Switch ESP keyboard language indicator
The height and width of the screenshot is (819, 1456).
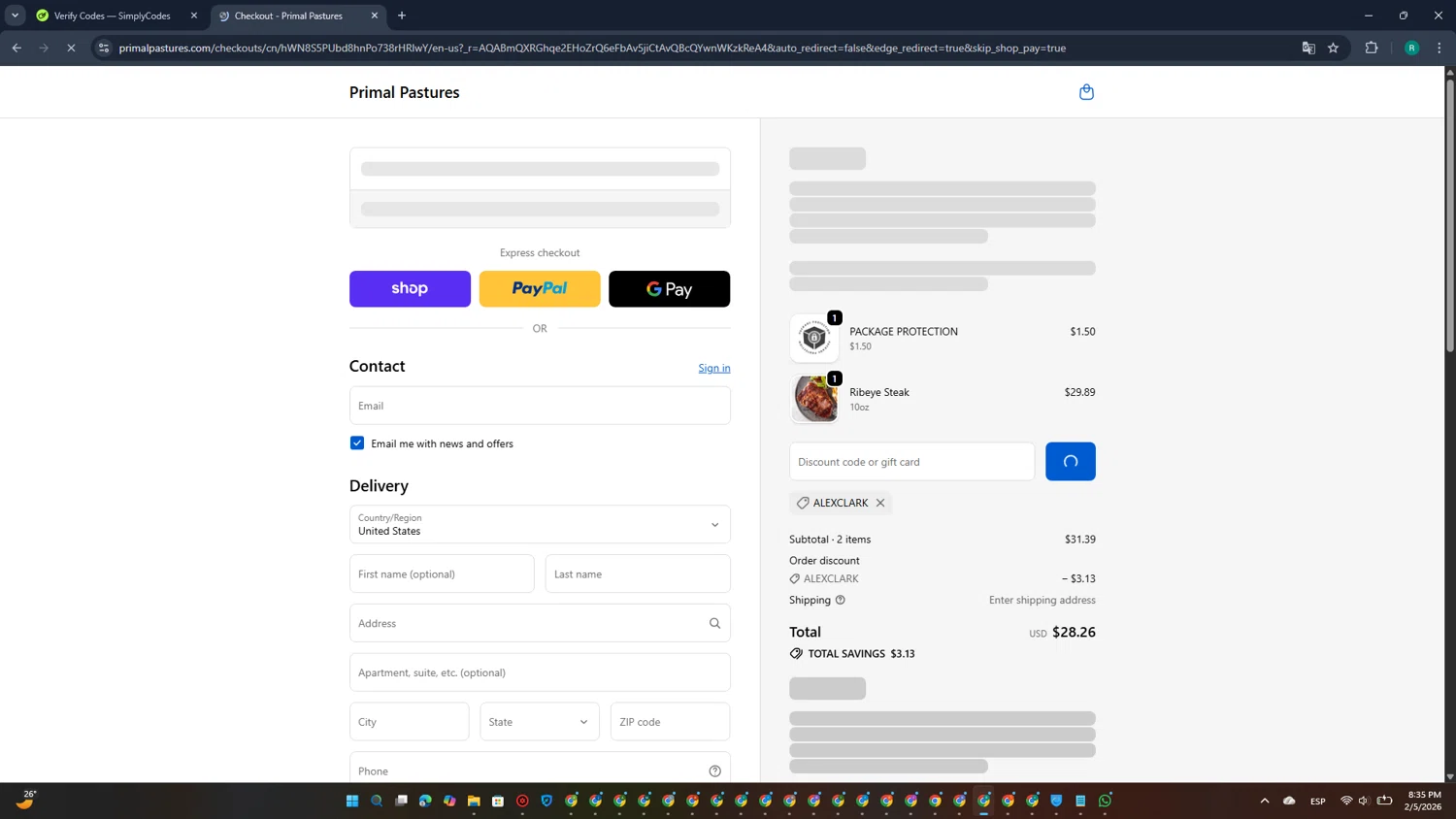tap(1317, 801)
